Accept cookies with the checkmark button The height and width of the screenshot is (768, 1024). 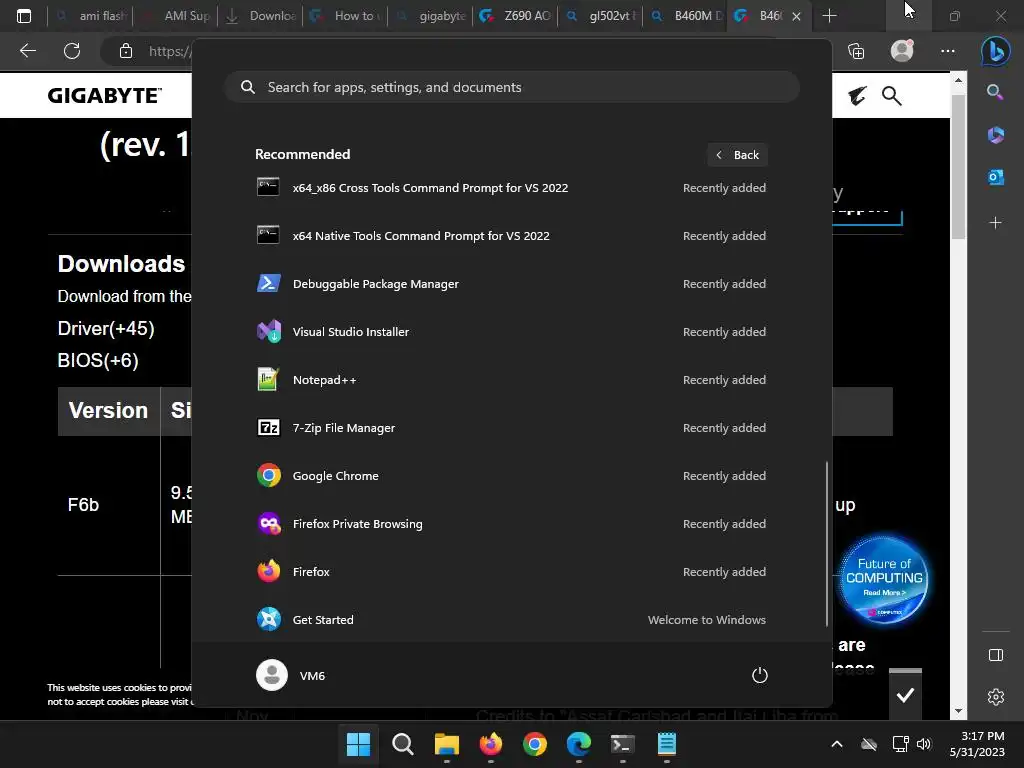[905, 695]
